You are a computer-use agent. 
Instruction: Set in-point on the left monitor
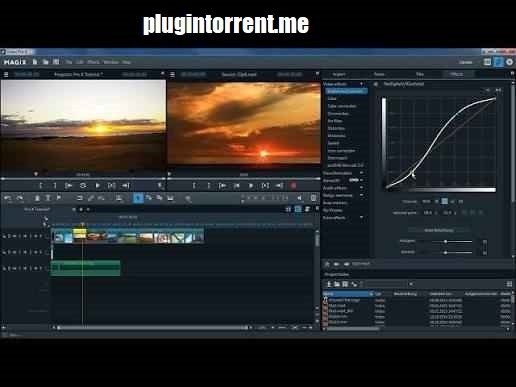tap(41, 186)
